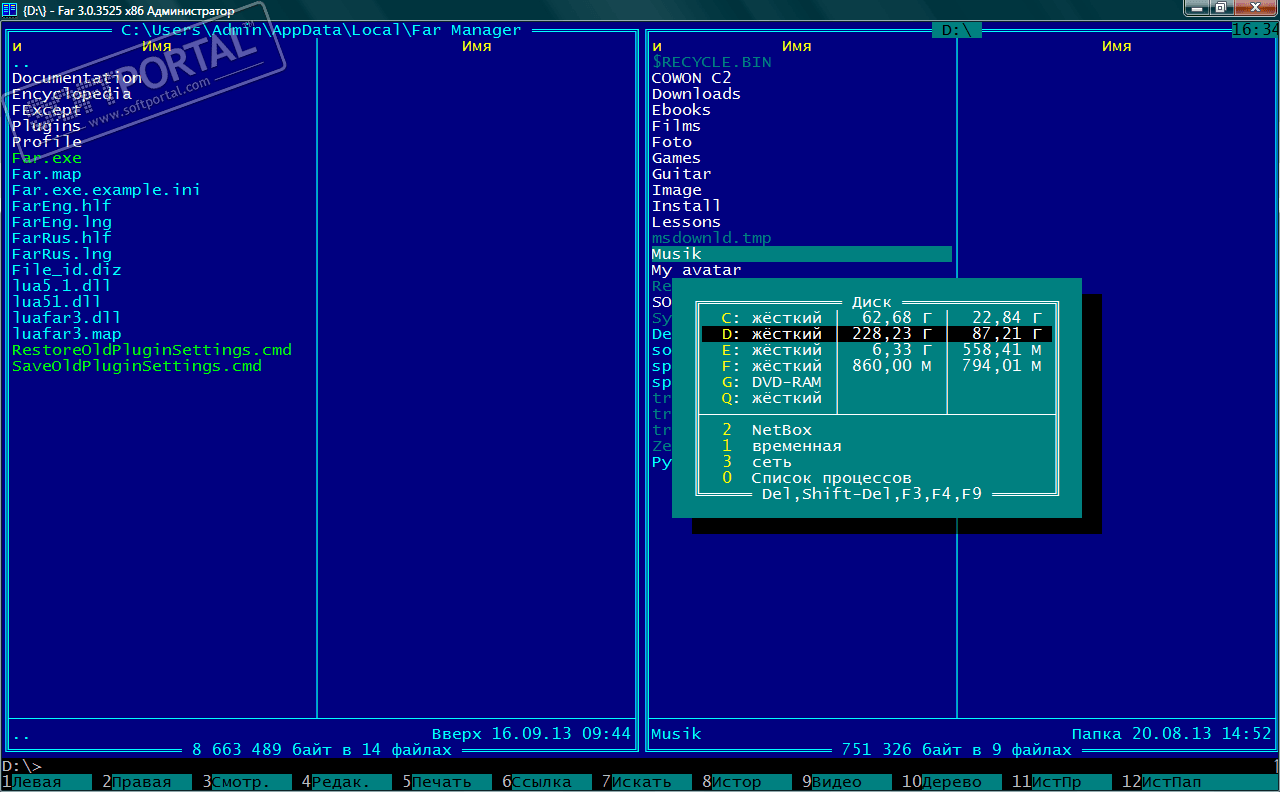Select the Install folder

[687, 206]
